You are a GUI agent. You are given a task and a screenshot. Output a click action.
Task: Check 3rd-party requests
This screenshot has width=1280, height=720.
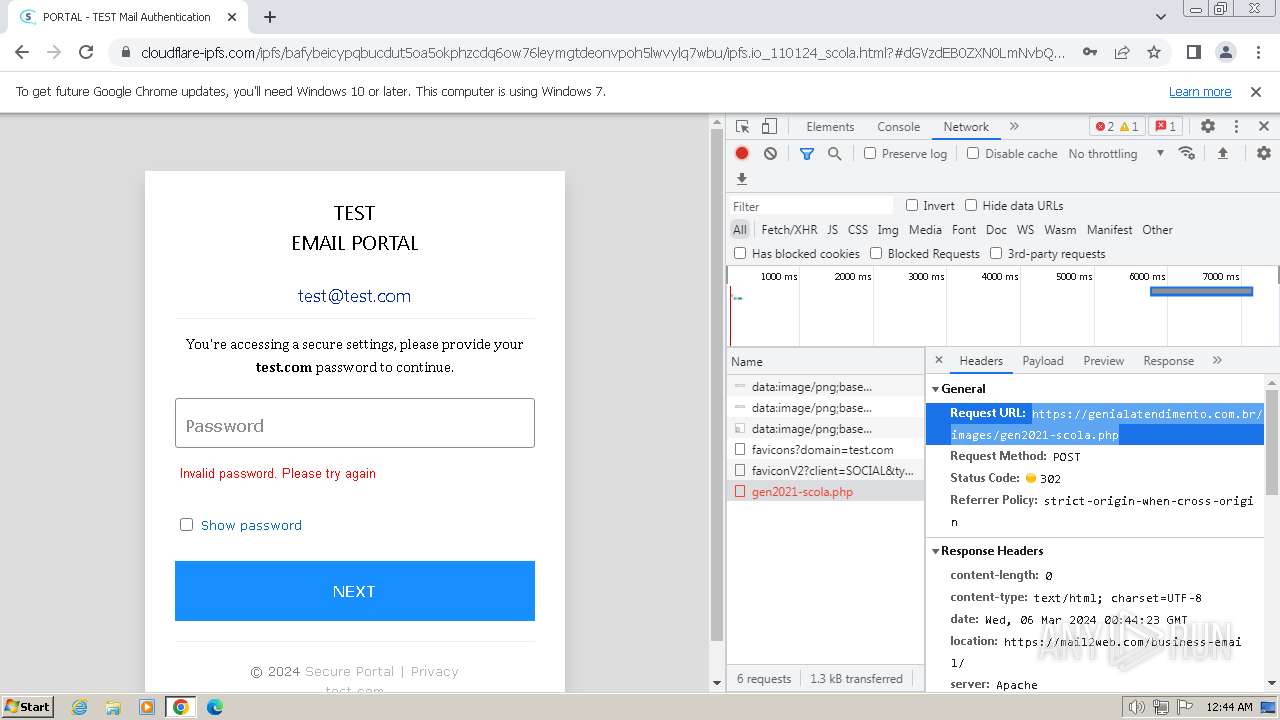[996, 253]
